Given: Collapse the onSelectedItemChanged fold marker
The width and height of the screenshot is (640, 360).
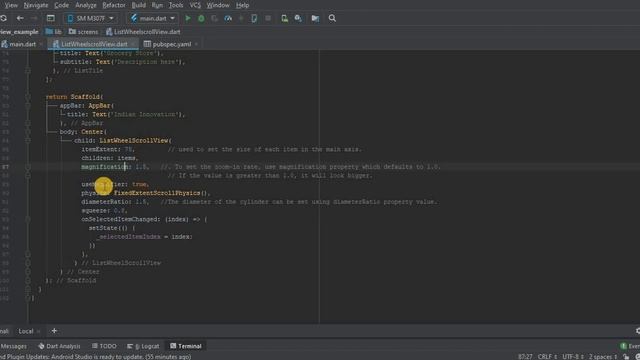Looking at the screenshot, I should 28,219.
